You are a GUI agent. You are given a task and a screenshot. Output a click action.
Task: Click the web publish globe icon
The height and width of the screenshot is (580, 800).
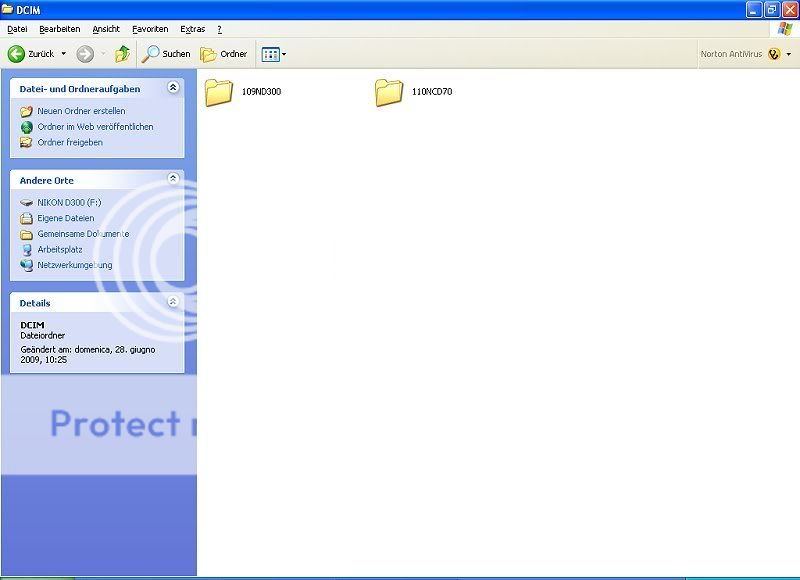[27, 127]
